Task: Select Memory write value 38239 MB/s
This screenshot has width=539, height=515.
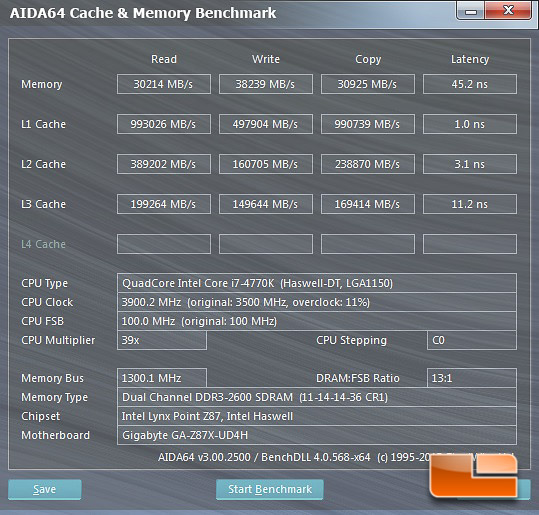Action: (x=266, y=84)
